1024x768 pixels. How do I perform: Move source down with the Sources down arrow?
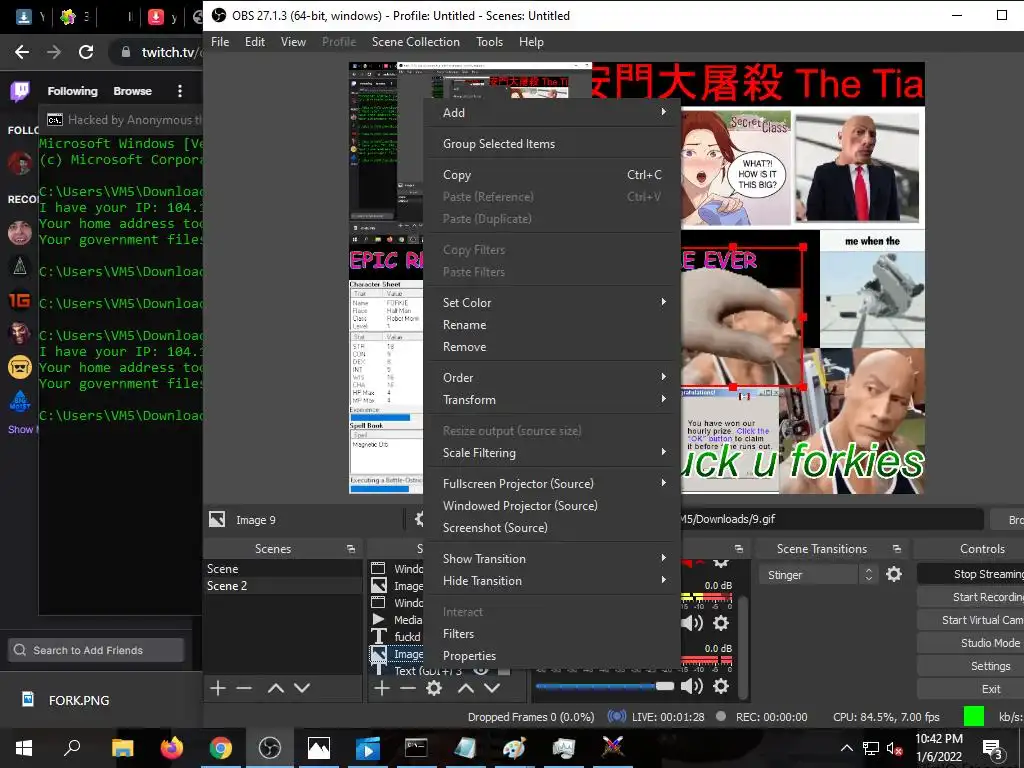point(492,688)
